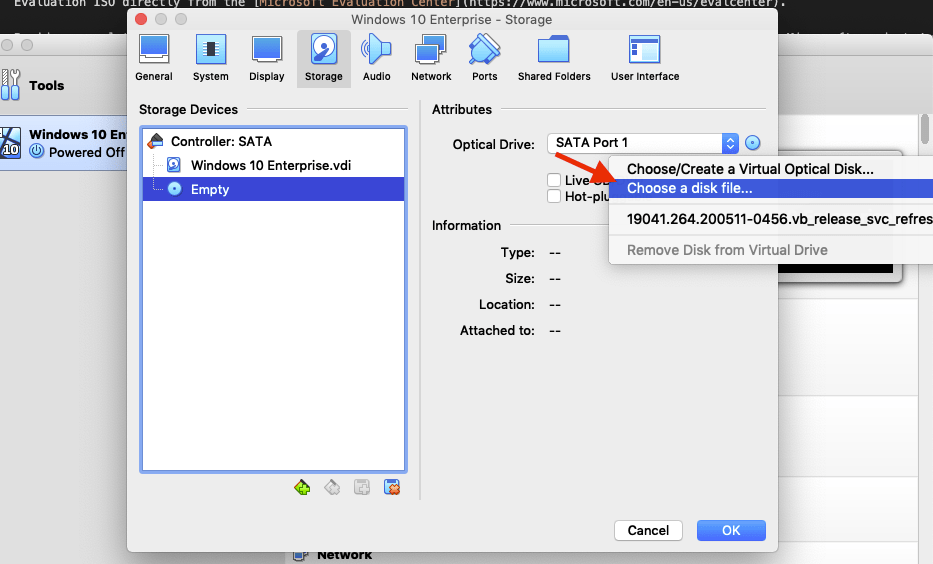This screenshot has height=564, width=933.
Task: Open the General settings section
Action: pos(154,58)
